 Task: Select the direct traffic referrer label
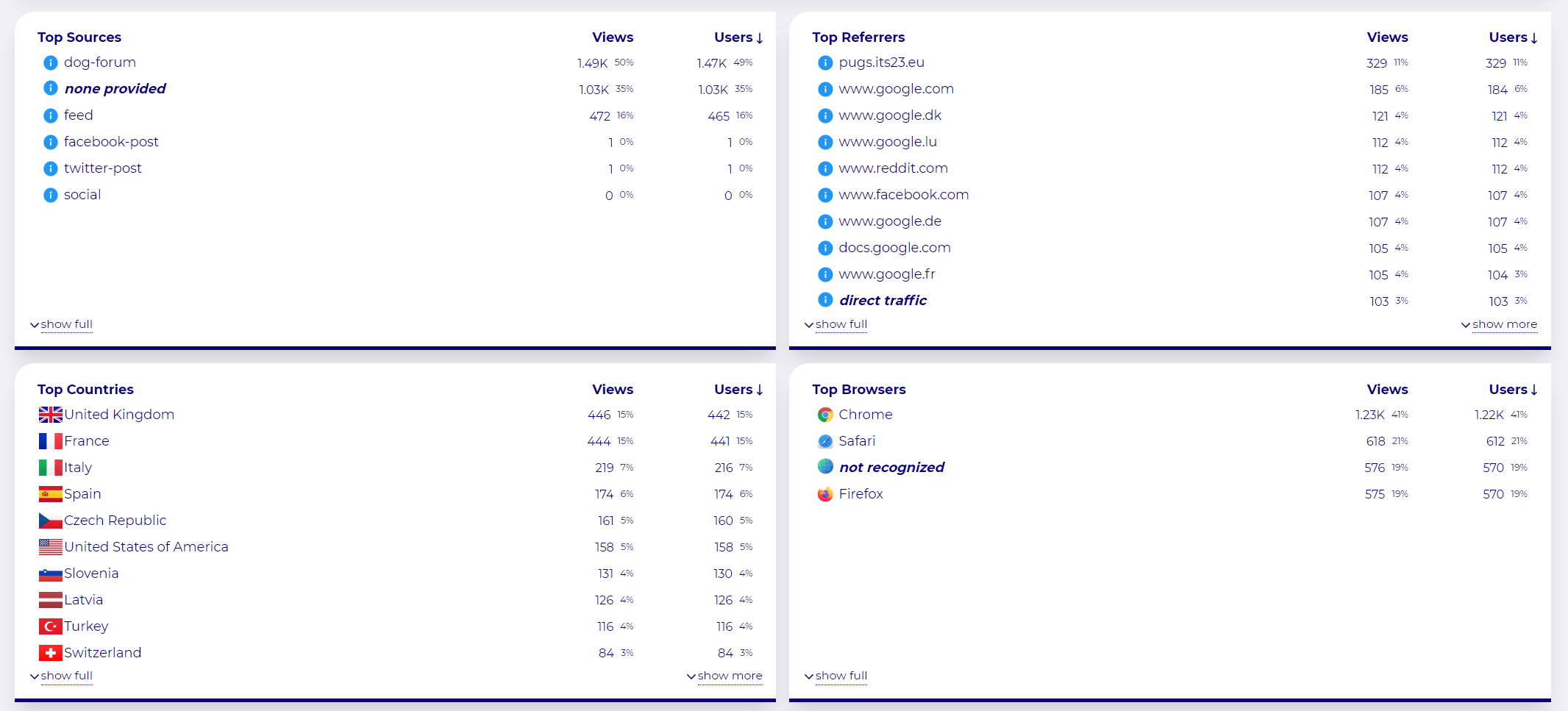point(883,301)
